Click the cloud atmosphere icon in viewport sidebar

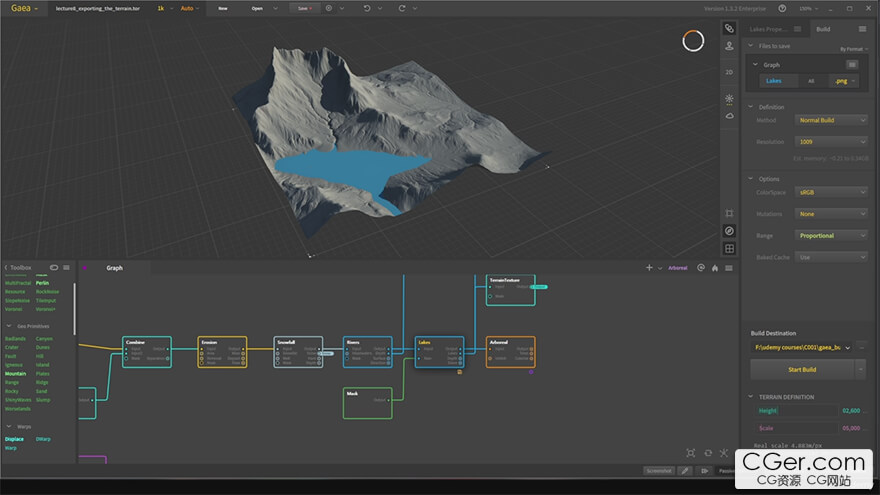click(729, 116)
